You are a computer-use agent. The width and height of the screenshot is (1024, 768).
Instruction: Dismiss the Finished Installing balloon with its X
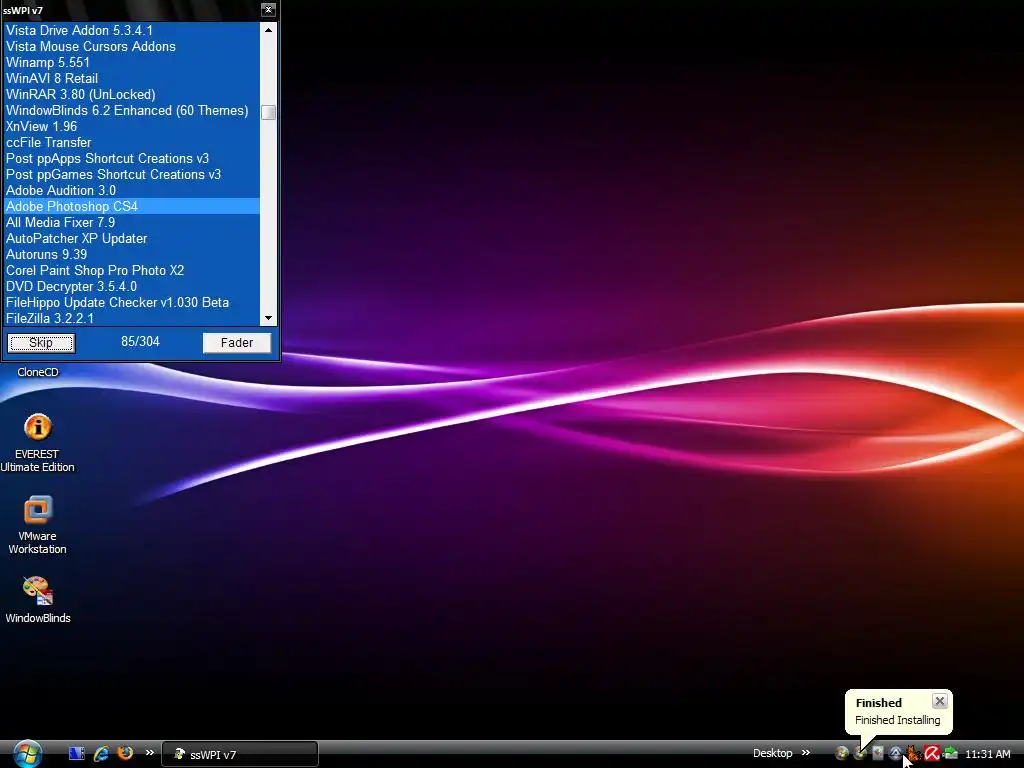click(940, 701)
